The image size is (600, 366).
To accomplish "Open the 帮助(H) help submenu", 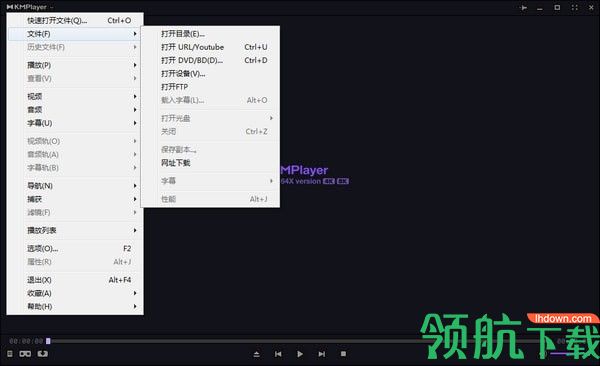I will pyautogui.click(x=75, y=307).
